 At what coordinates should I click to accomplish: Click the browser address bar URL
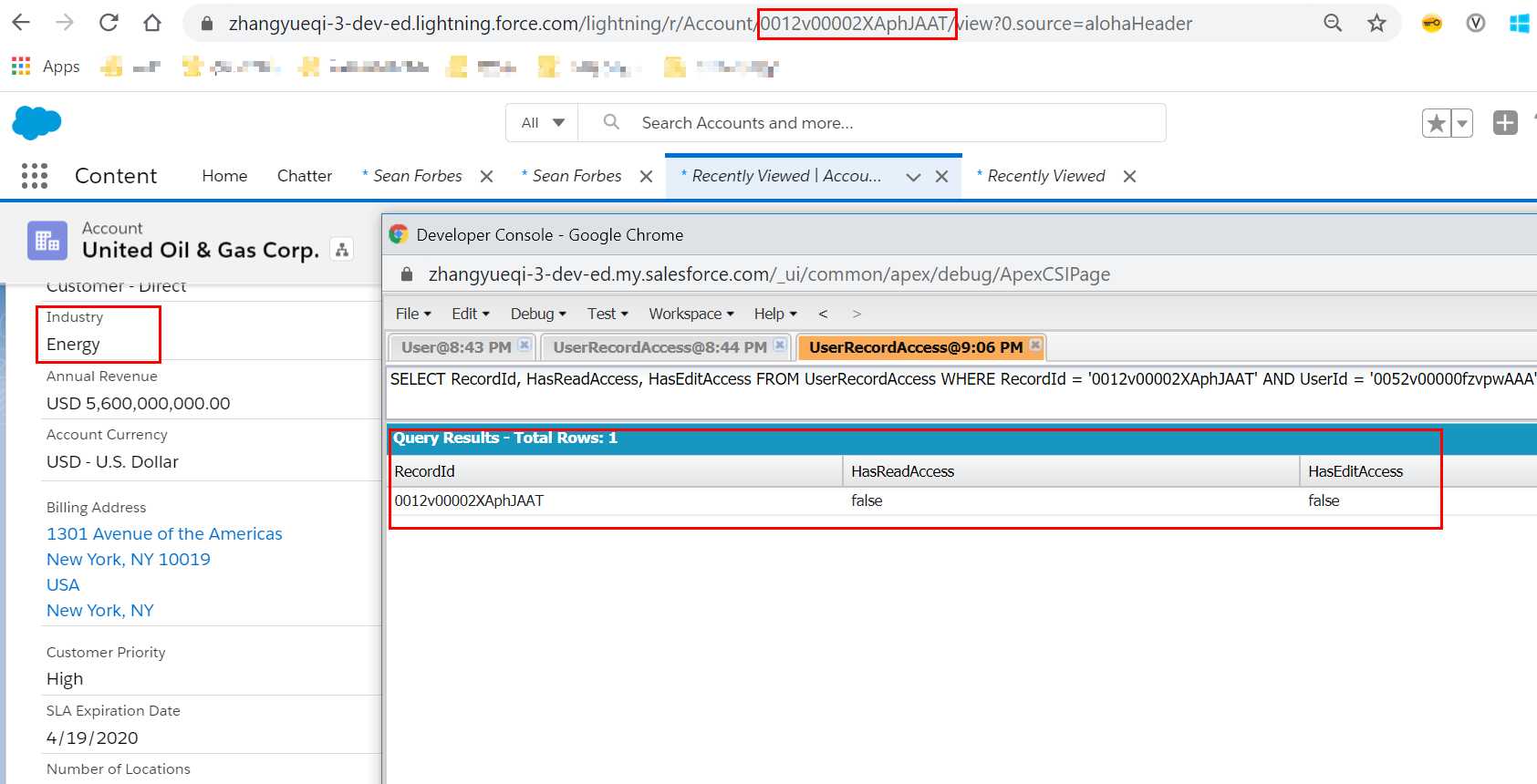(710, 24)
